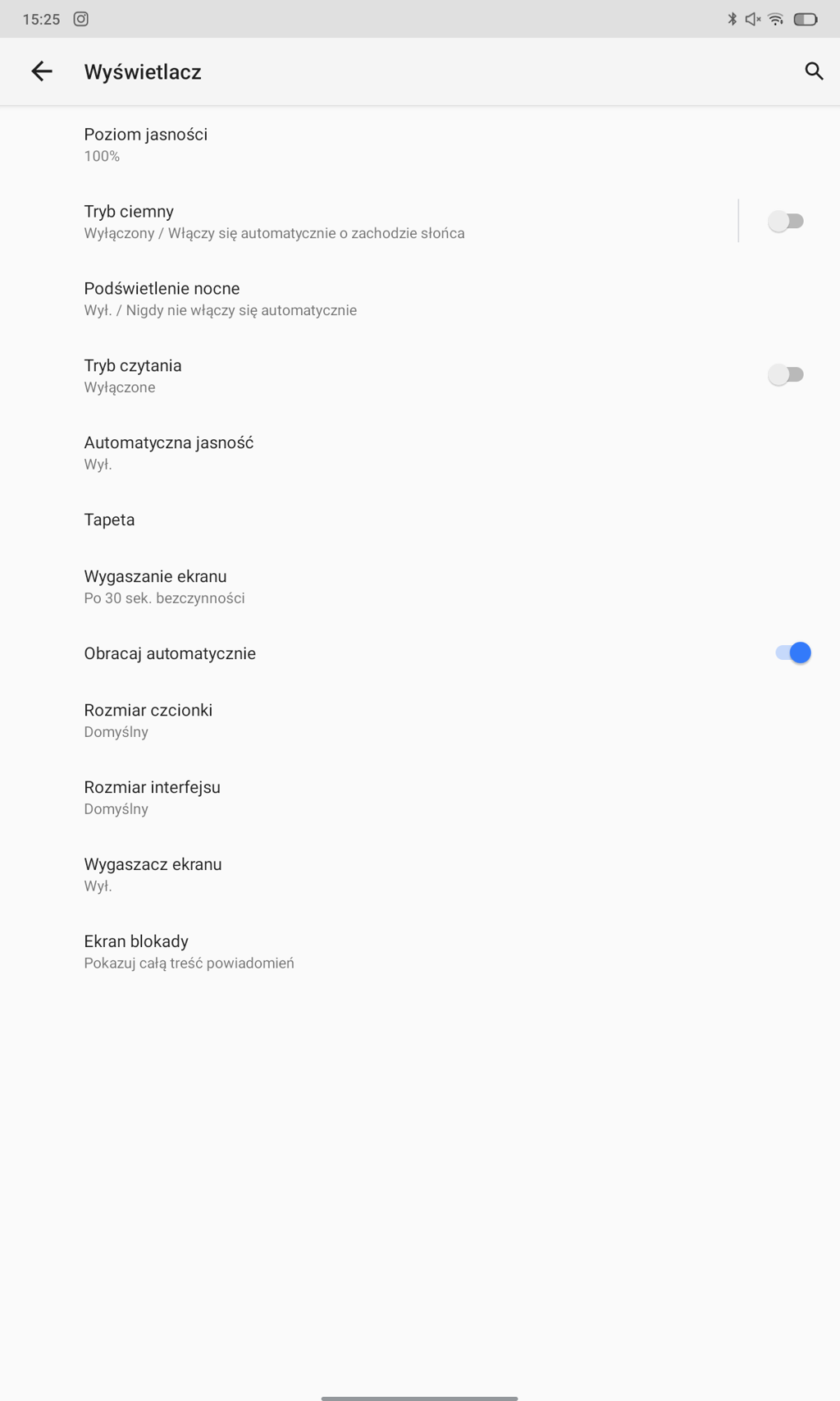This screenshot has height=1401, width=840.
Task: Tap the Instagram notification icon
Action: 81,19
